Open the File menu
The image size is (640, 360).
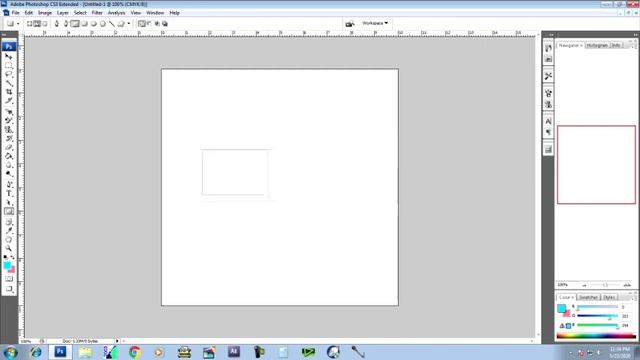(x=16, y=13)
